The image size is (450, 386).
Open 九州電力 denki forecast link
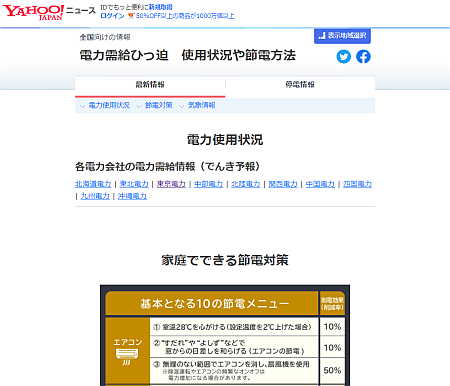[95, 196]
